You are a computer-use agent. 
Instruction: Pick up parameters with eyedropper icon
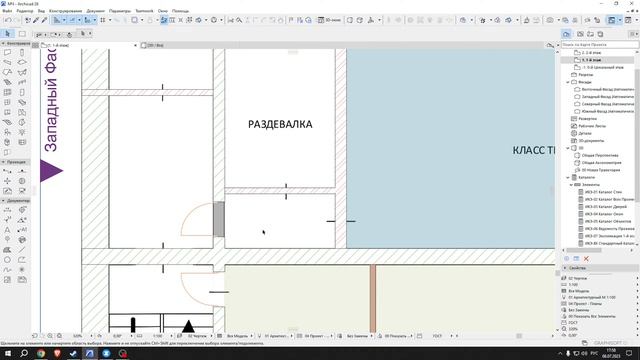tap(36, 20)
